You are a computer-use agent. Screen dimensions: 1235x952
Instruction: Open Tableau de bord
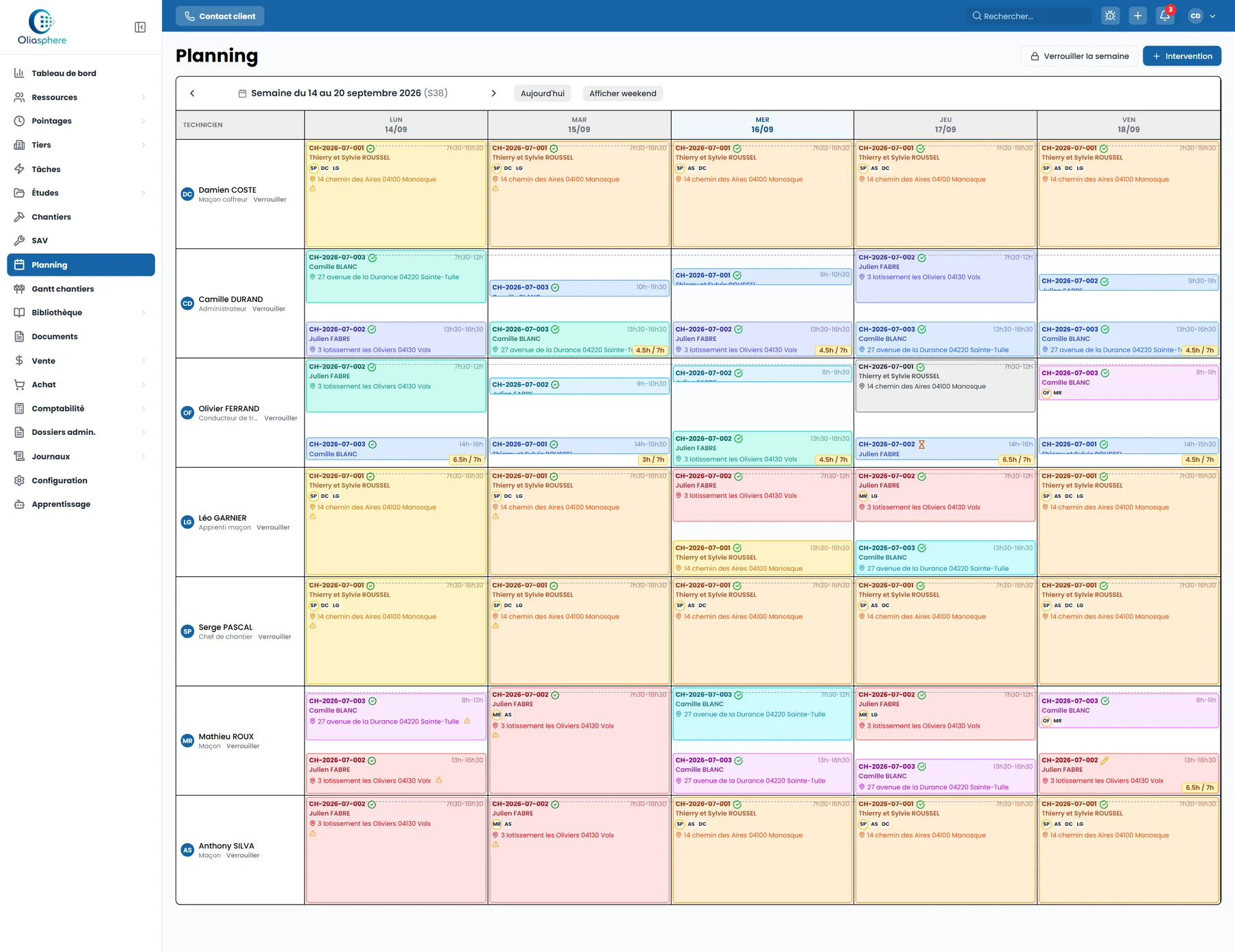click(x=81, y=73)
